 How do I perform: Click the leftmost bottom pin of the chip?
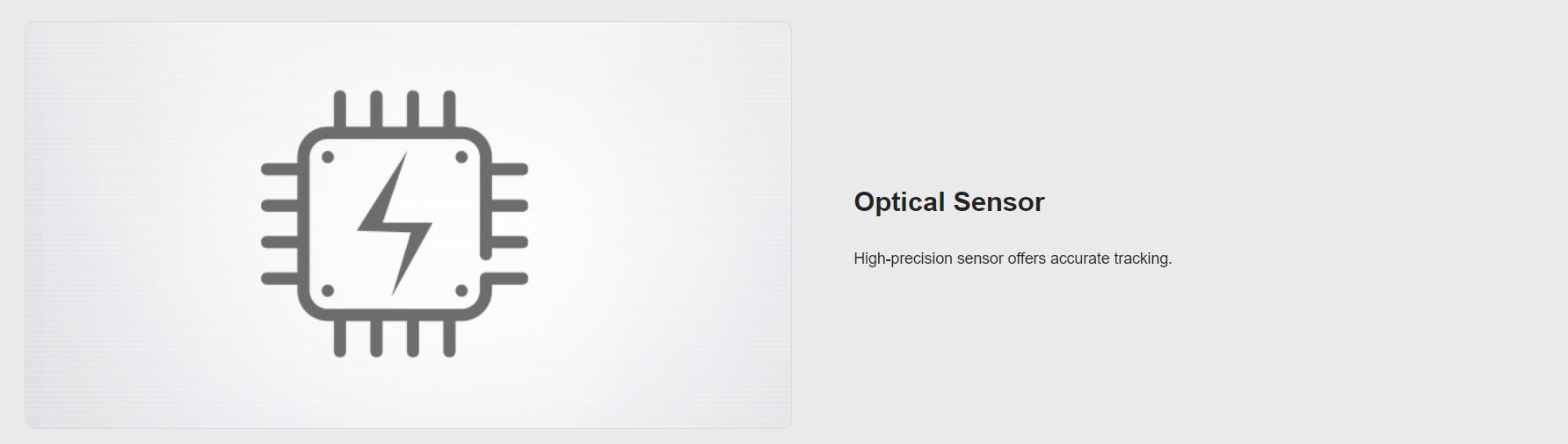pos(340,339)
